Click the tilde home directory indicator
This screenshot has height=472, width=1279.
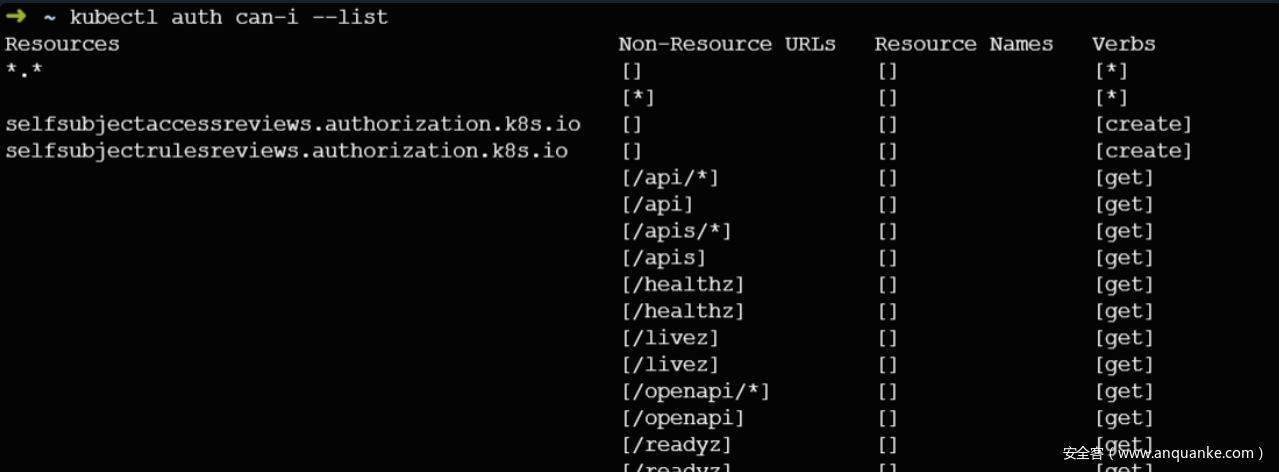(x=49, y=18)
